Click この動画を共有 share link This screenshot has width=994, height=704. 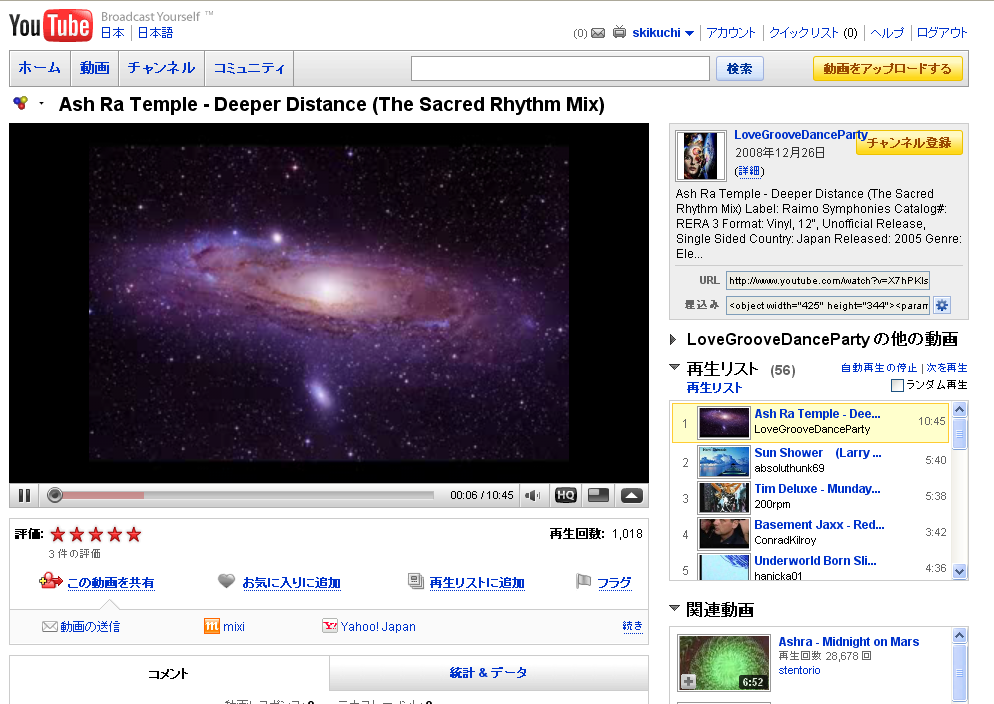pos(111,582)
